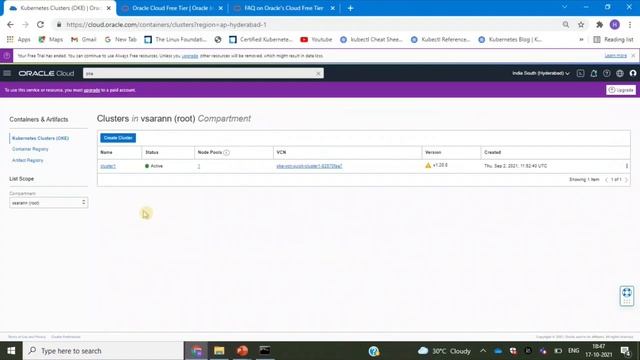Clear the console search box text

(318, 73)
